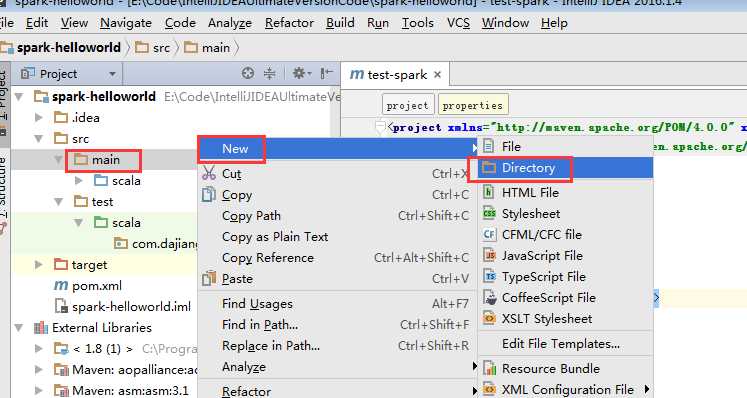This screenshot has width=747, height=398.
Task: Select the main folder in tree
Action: 106,160
